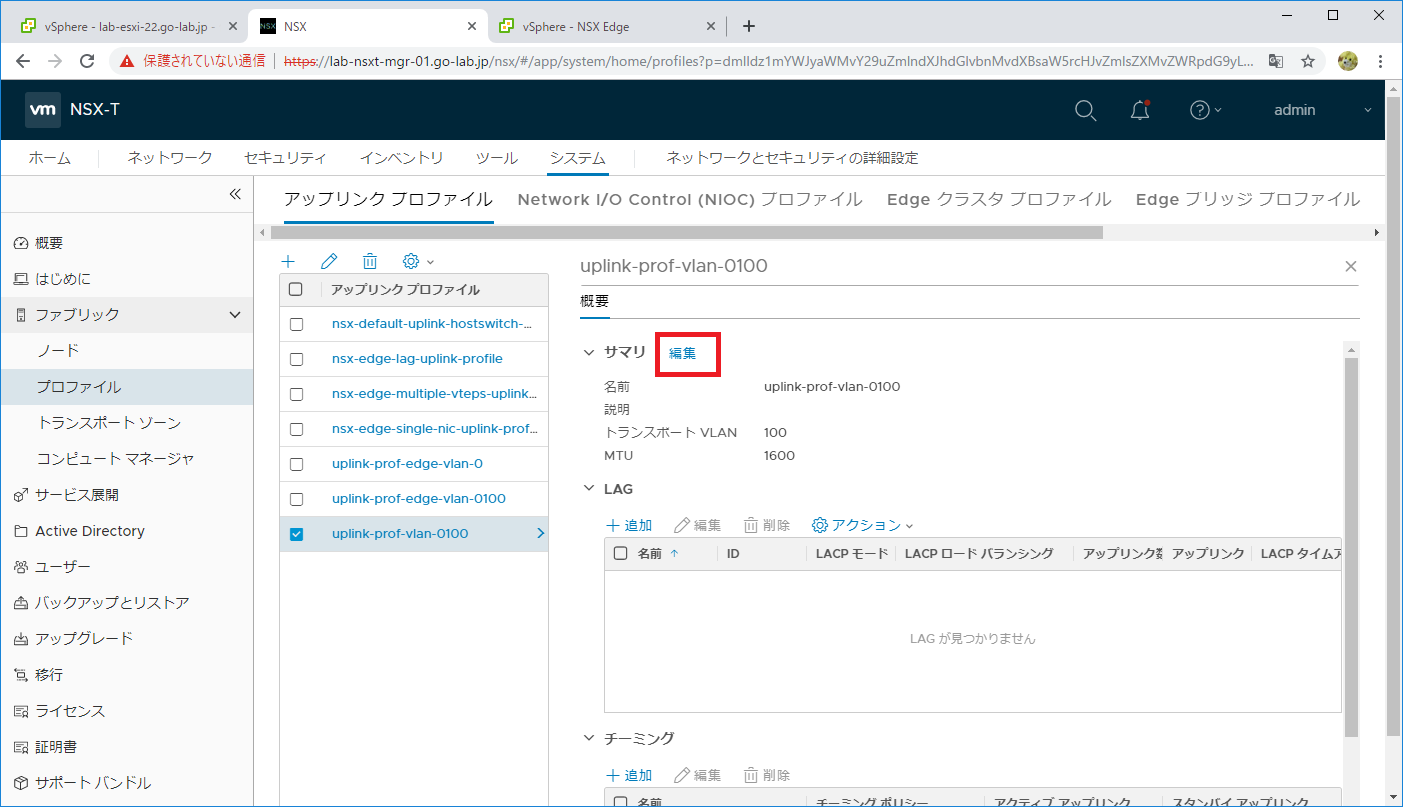Check the nsx-default-uplink-hostswitch profile checkbox

296,324
